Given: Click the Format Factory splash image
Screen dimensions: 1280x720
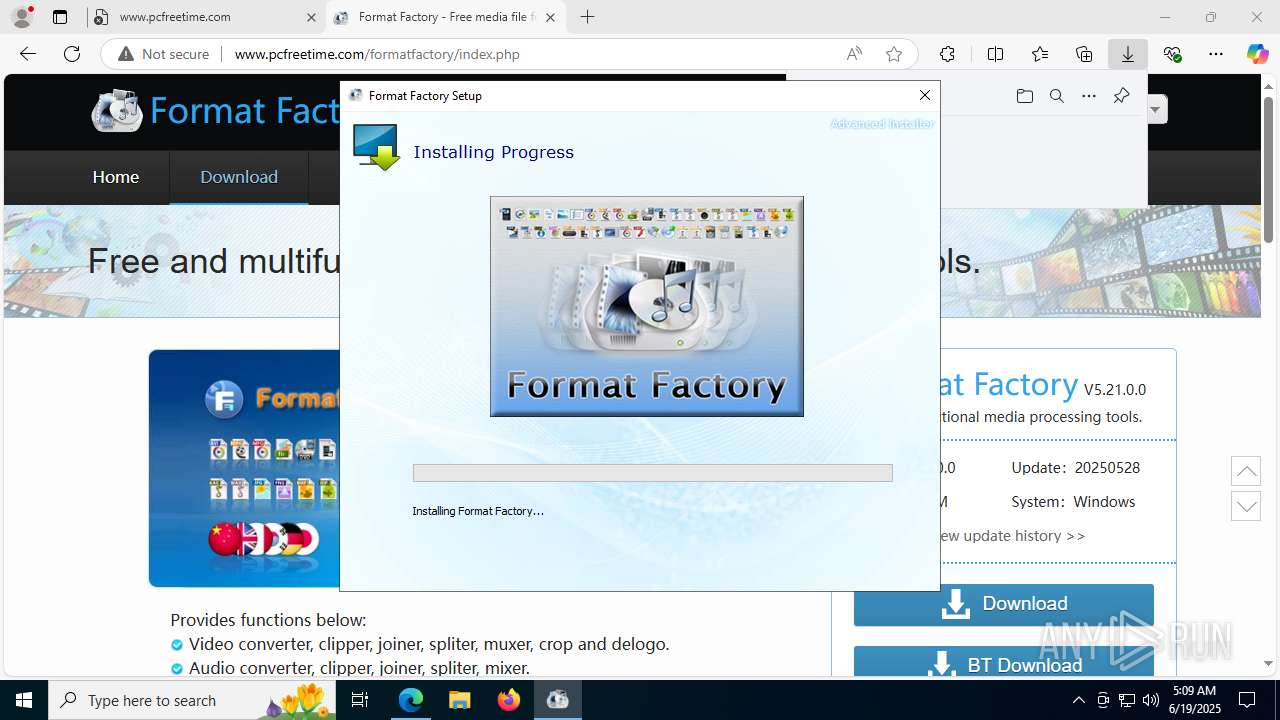Looking at the screenshot, I should click(x=647, y=307).
